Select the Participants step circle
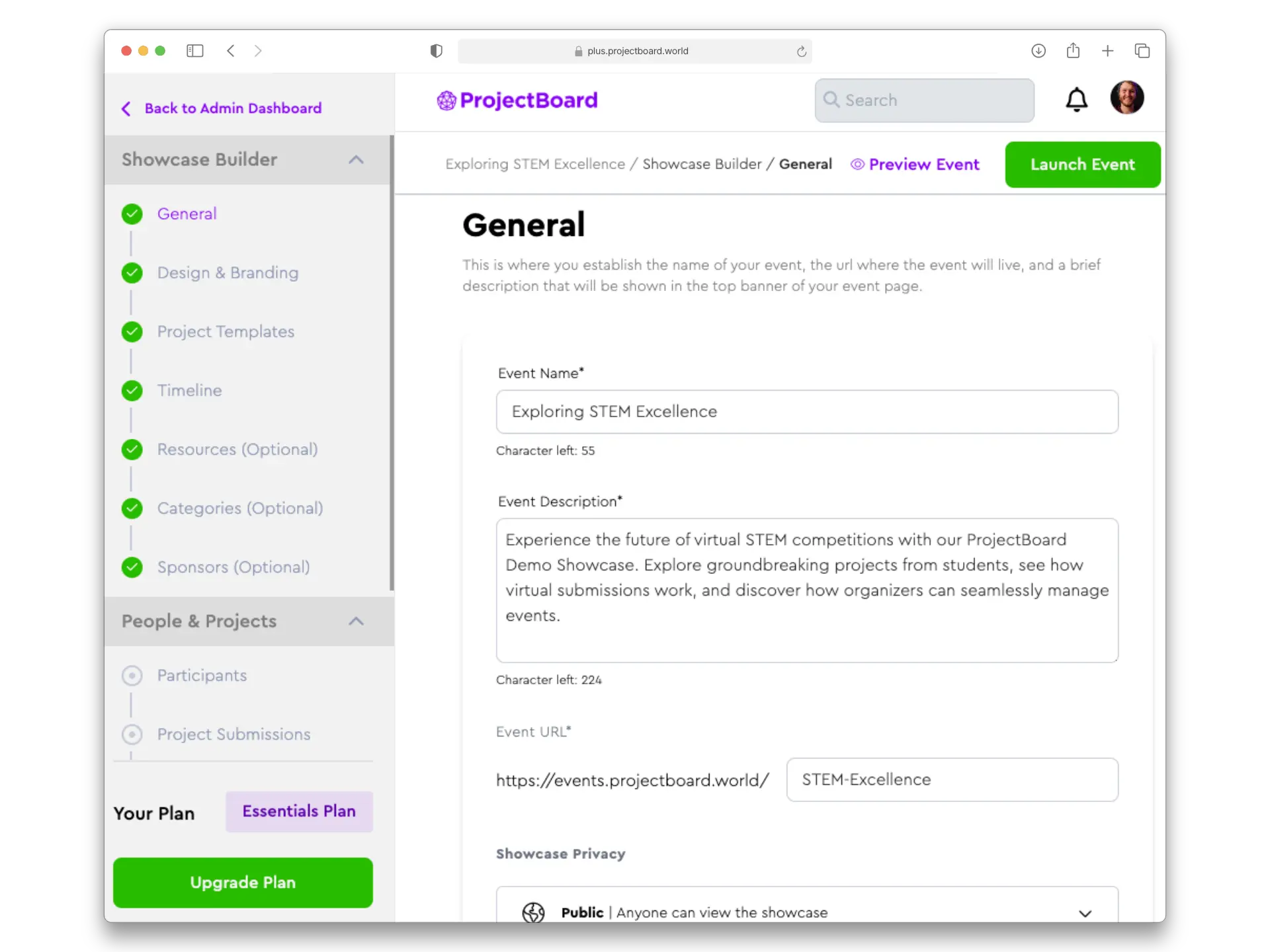The width and height of the screenshot is (1270, 952). click(132, 676)
